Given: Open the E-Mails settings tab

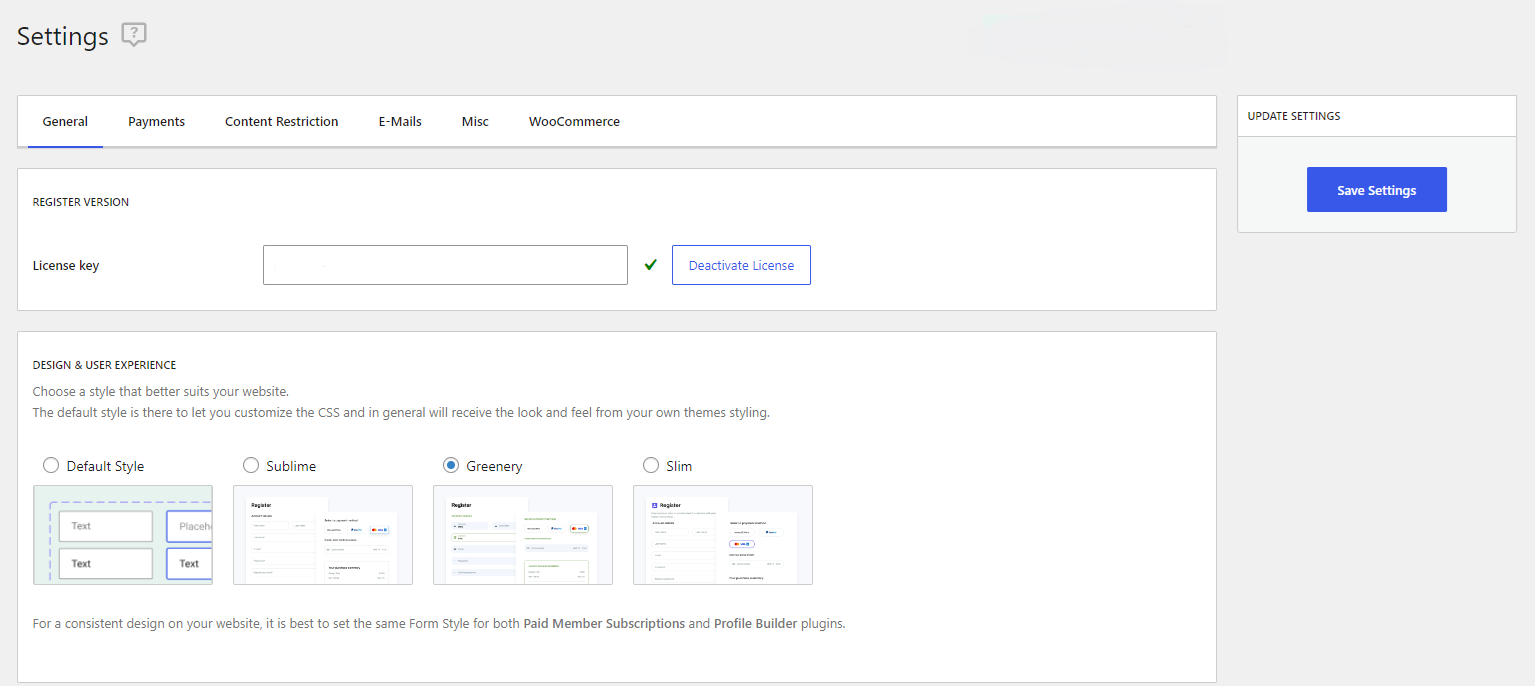Looking at the screenshot, I should click(x=400, y=122).
